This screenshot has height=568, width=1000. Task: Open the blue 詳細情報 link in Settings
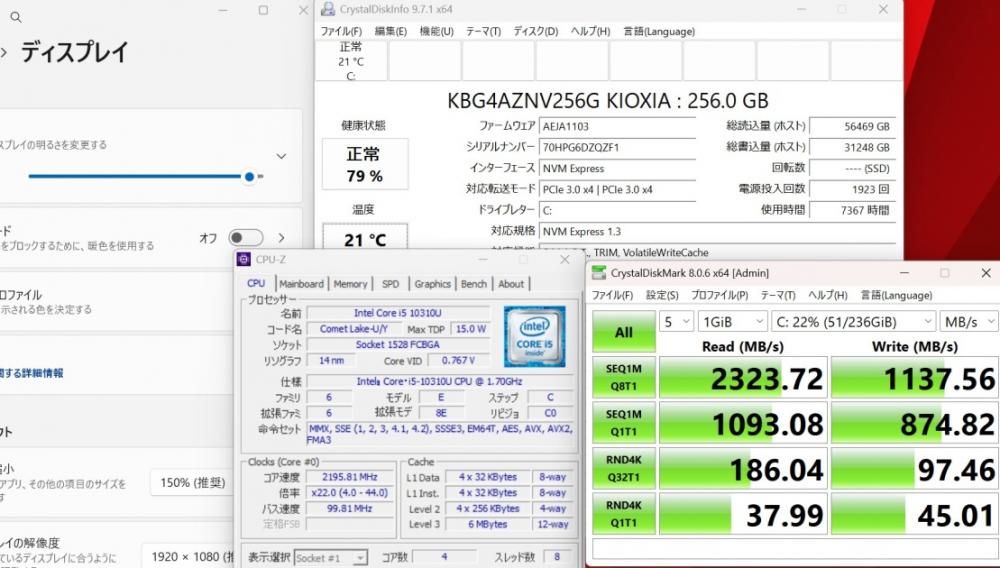(x=32, y=373)
